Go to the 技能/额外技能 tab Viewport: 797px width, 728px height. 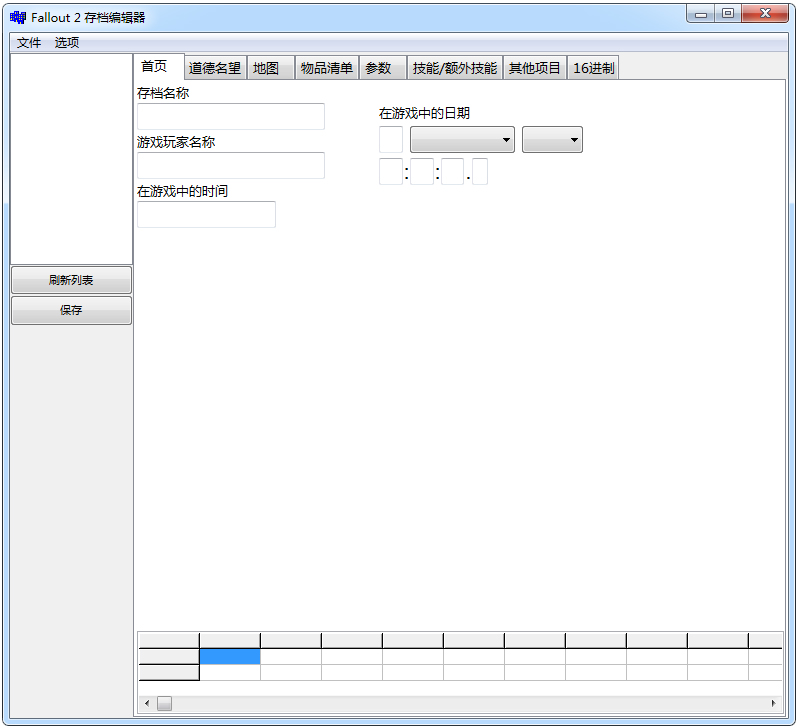pos(454,68)
